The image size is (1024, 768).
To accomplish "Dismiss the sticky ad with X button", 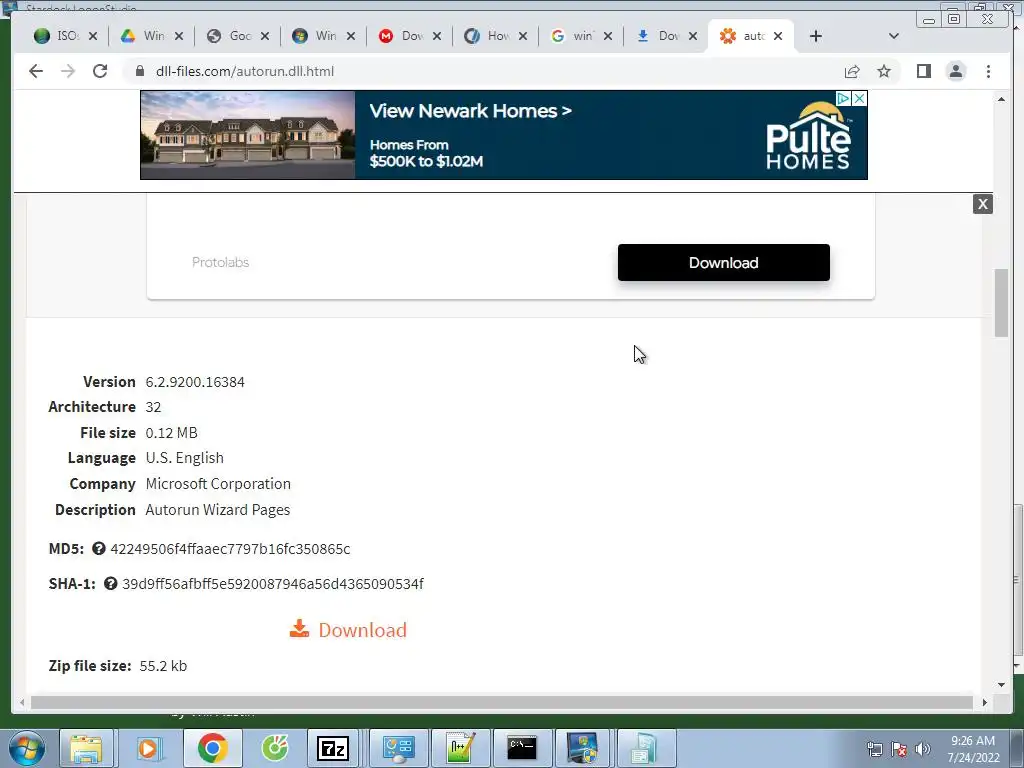I will (x=982, y=204).
